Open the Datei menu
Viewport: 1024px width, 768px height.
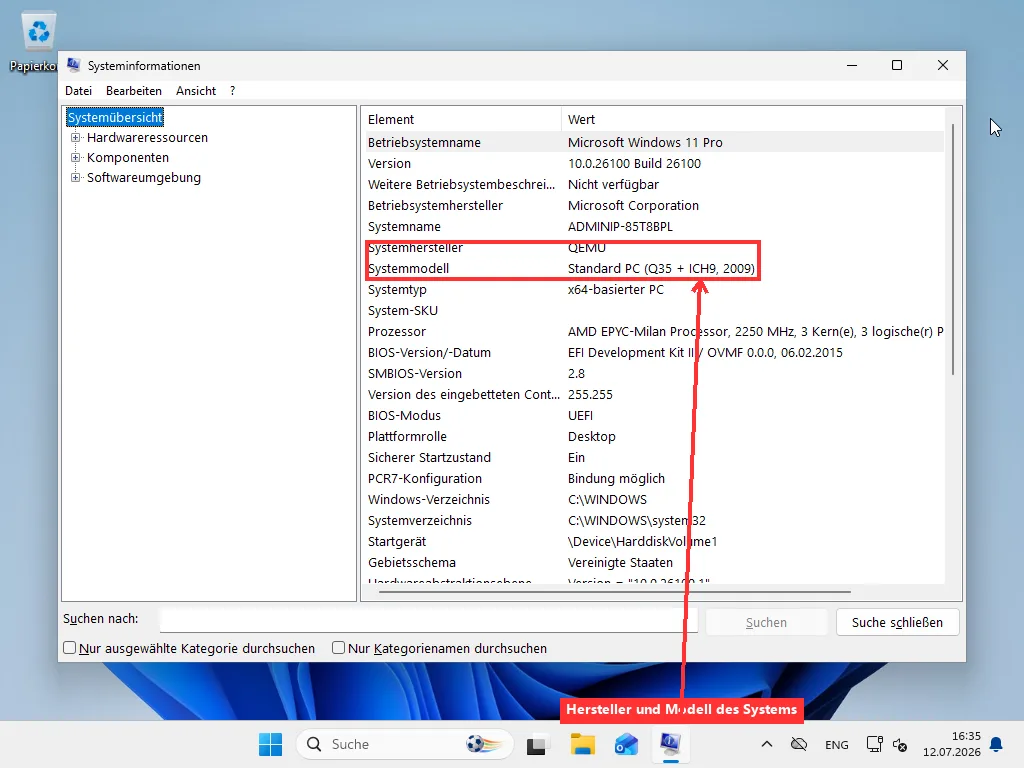pyautogui.click(x=78, y=91)
